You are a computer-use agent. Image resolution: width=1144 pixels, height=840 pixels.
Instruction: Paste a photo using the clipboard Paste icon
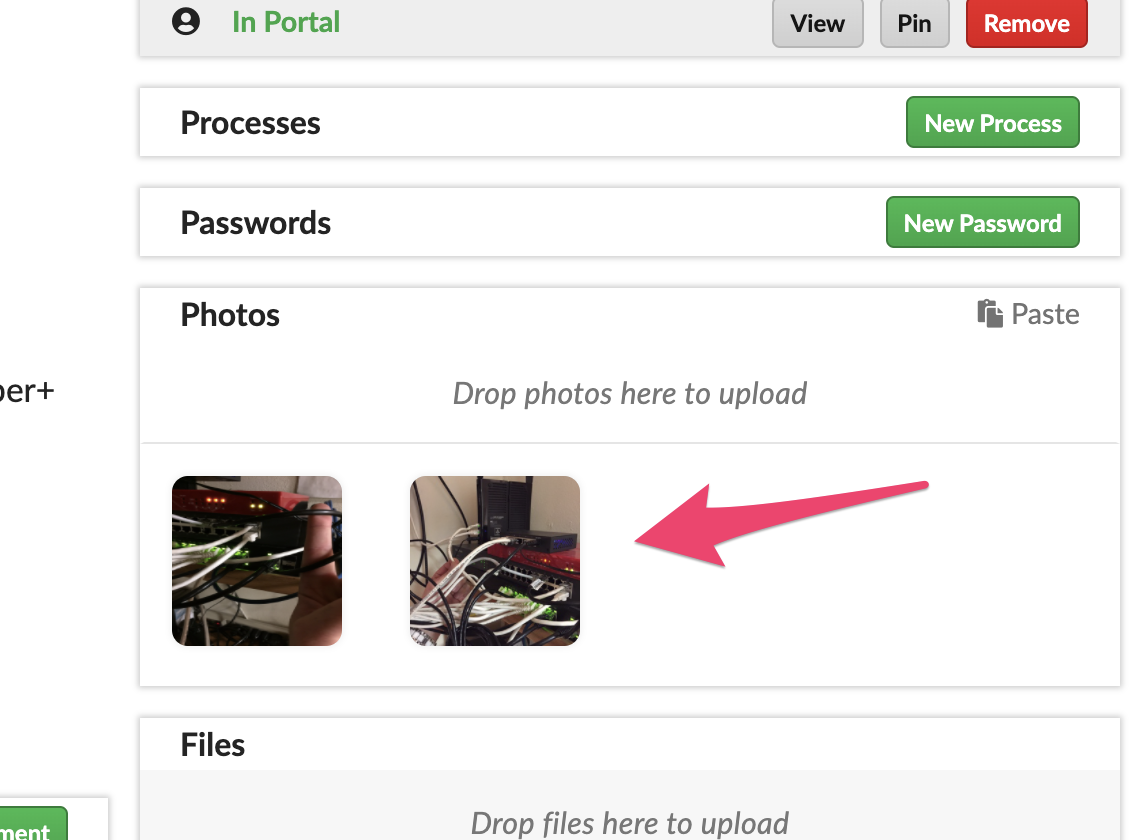pyautogui.click(x=988, y=313)
